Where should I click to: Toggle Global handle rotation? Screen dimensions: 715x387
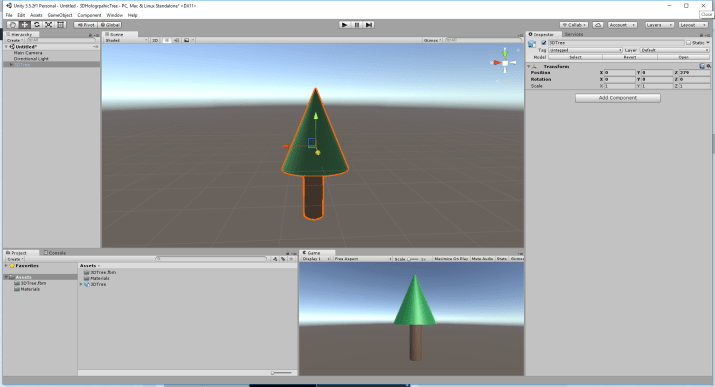click(x=109, y=25)
